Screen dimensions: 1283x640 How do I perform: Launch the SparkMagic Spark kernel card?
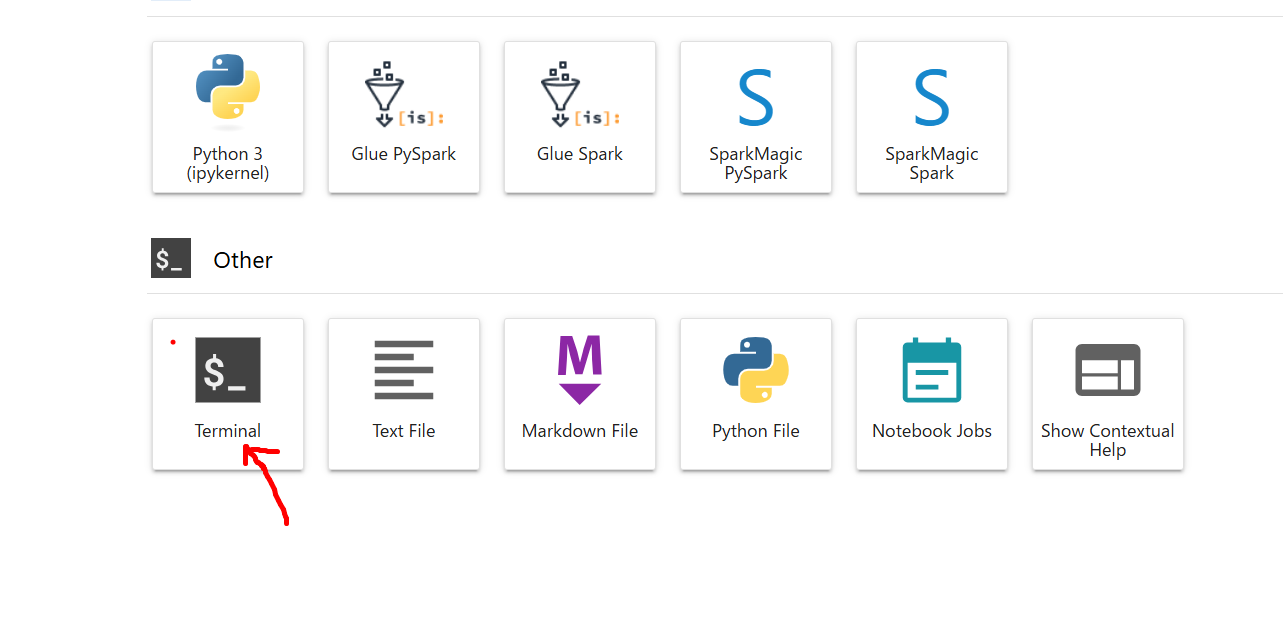click(x=932, y=117)
